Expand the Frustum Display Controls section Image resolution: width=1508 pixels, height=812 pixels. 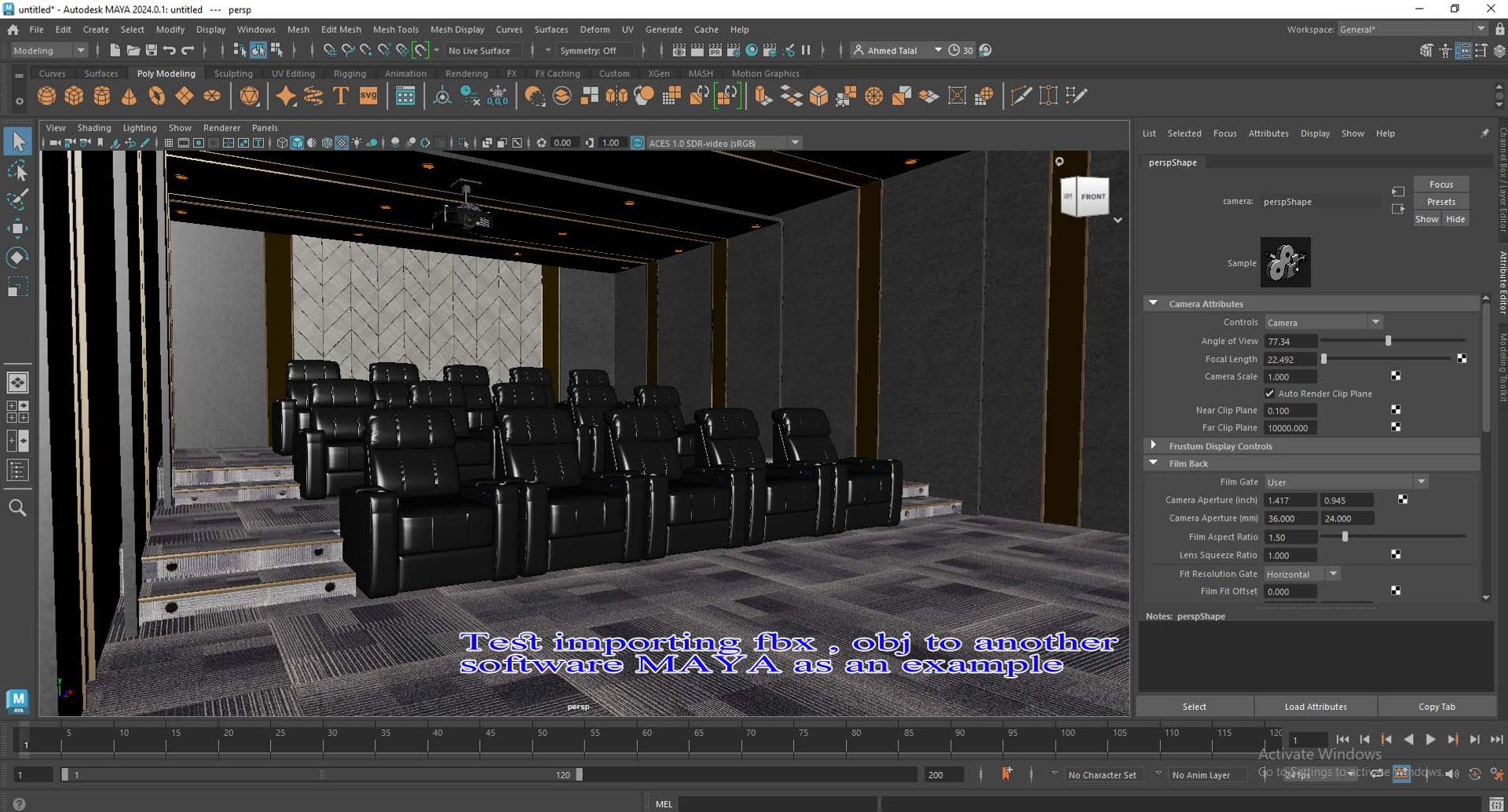click(1153, 445)
